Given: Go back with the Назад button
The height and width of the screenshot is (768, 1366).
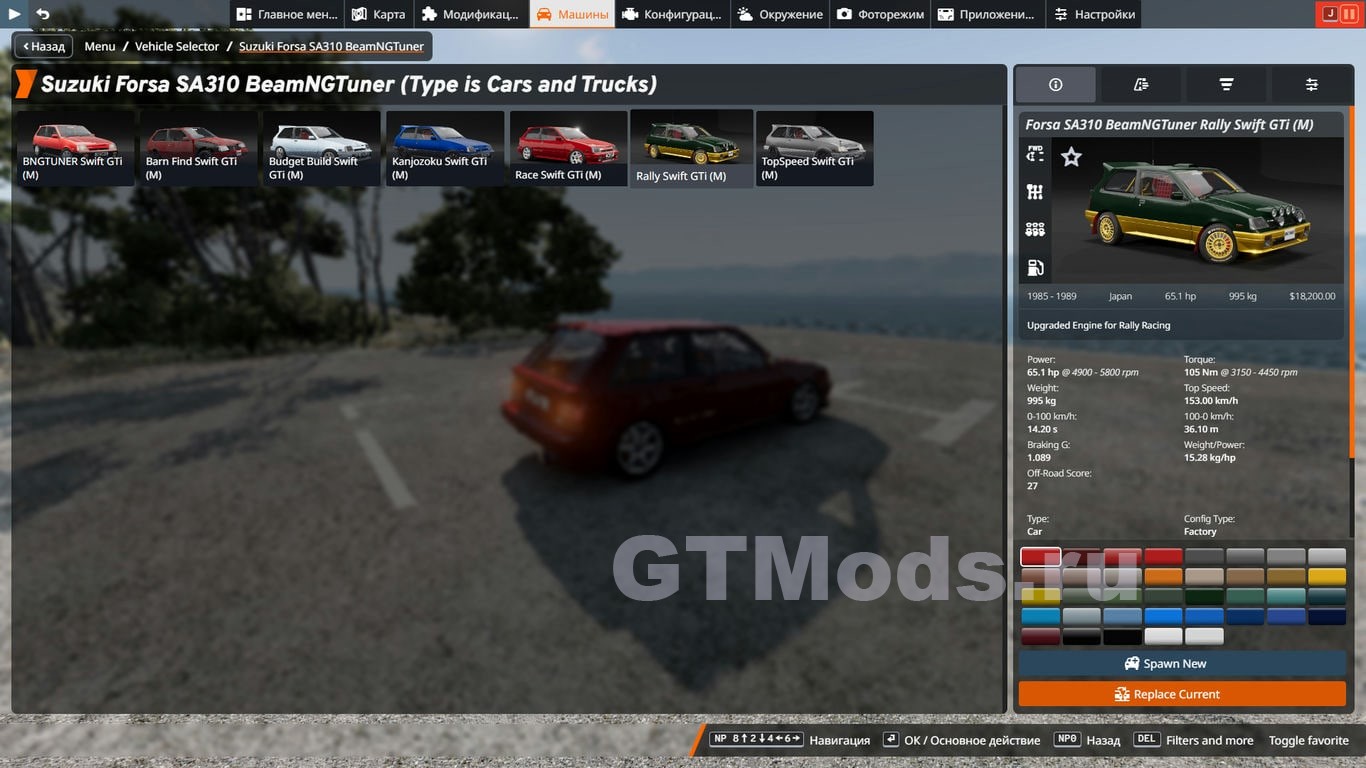Looking at the screenshot, I should pos(43,46).
